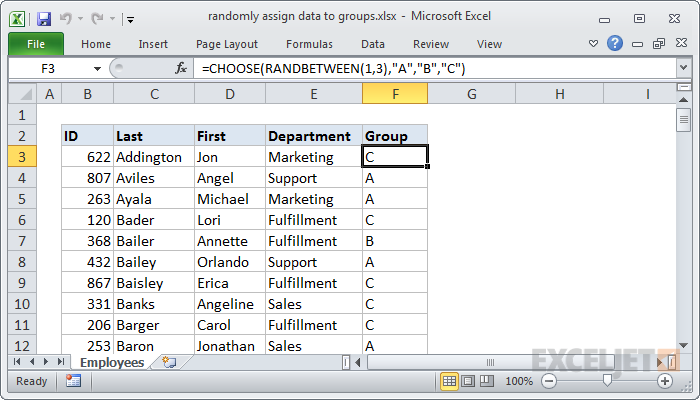Screen dimensions: 700x400
Task: Open the Formulas ribbon tab
Action: coord(309,44)
